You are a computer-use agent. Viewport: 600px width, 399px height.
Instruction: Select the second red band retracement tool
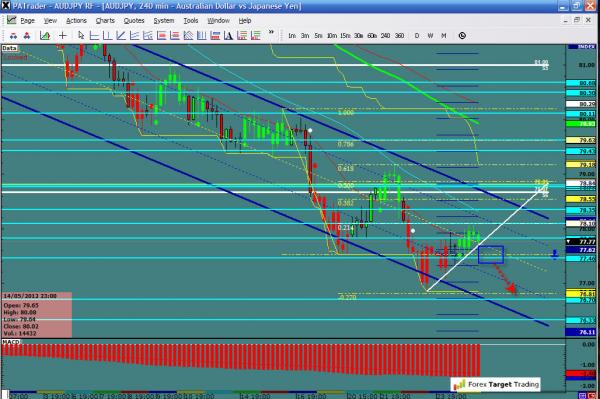pos(175,36)
